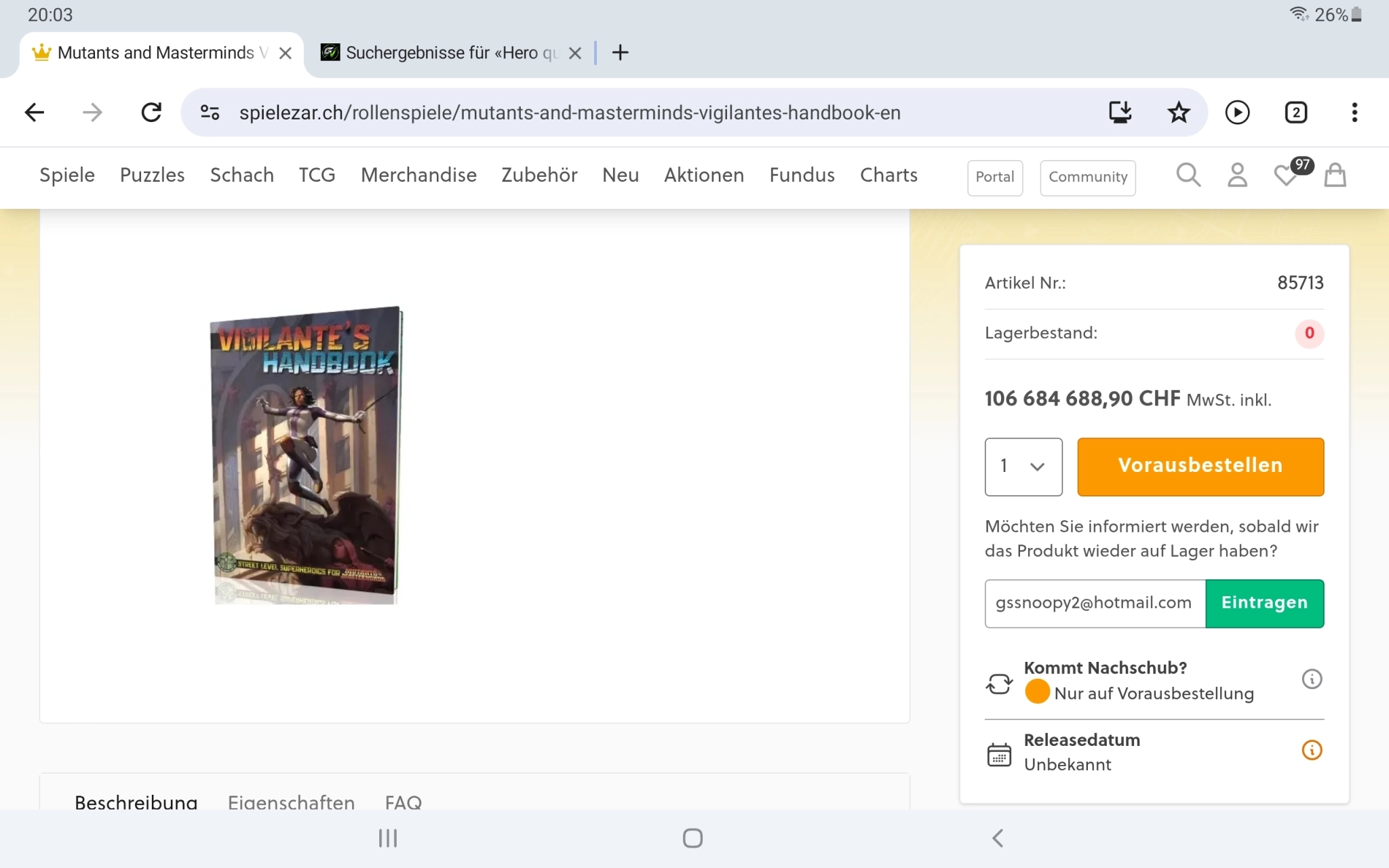Screen dimensions: 1389x868
Task: Click the green Eintragen button
Action: coord(1265,604)
